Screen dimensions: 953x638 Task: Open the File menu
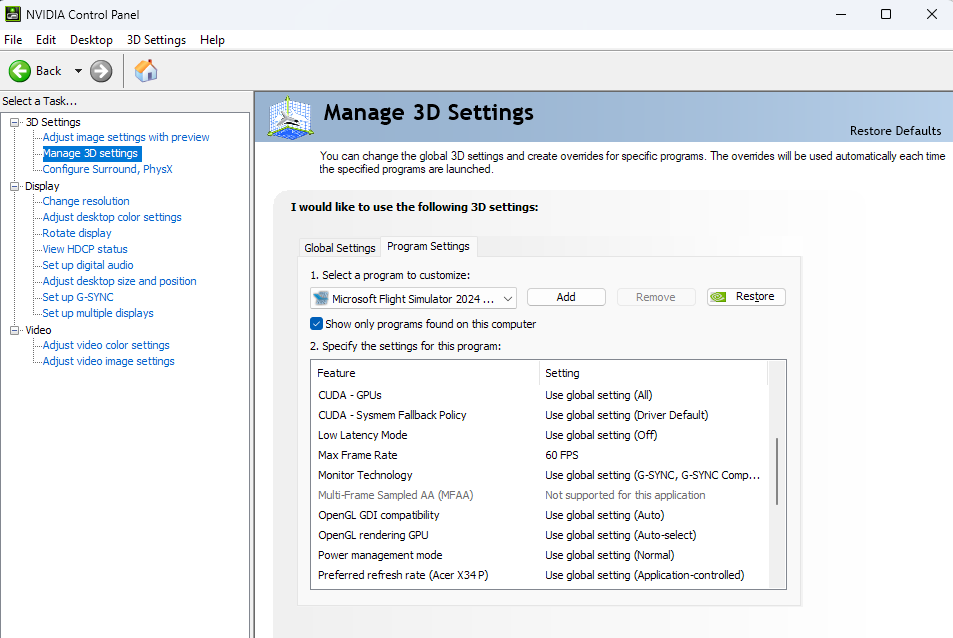pos(13,40)
